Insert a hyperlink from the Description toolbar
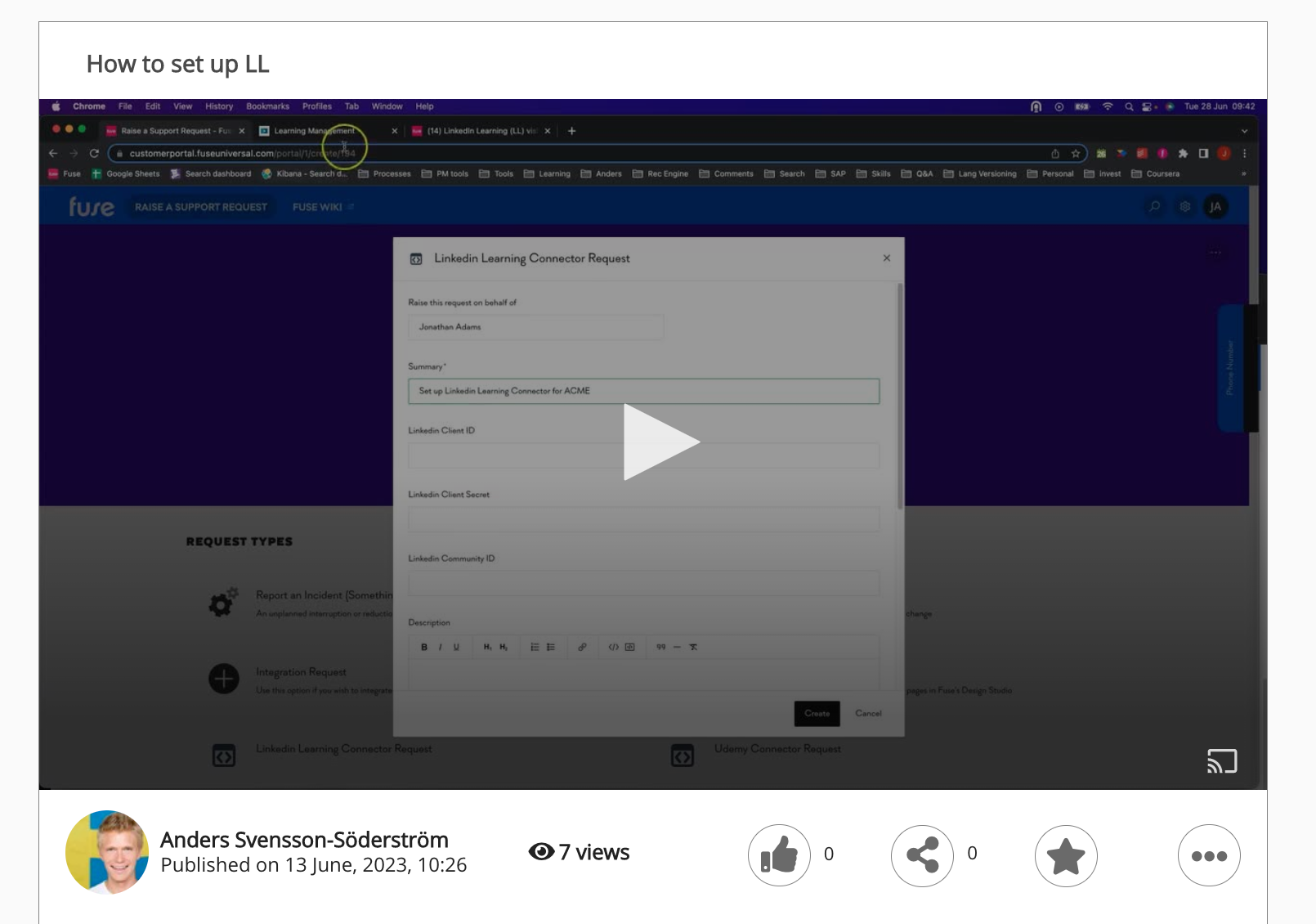 click(582, 647)
